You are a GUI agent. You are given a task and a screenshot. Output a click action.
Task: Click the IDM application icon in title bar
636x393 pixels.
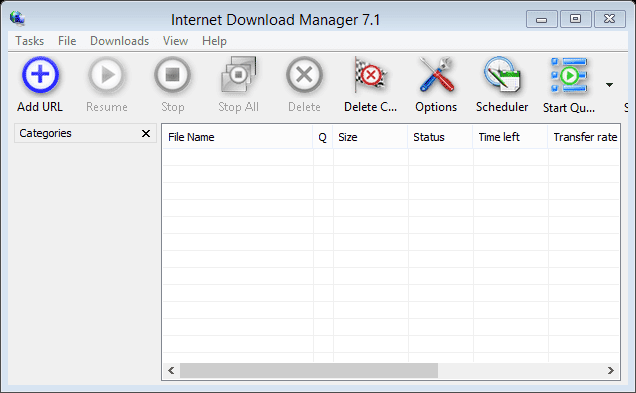pyautogui.click(x=17, y=18)
